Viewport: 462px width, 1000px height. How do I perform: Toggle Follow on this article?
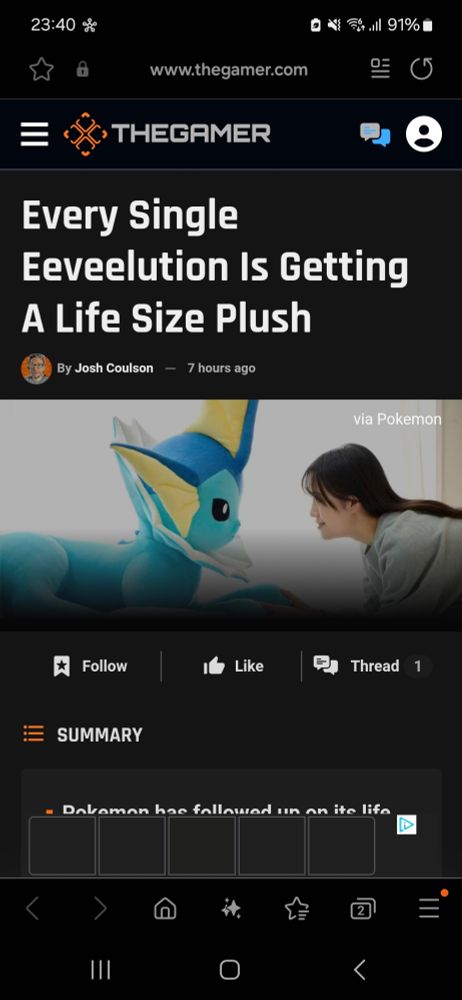pos(90,666)
